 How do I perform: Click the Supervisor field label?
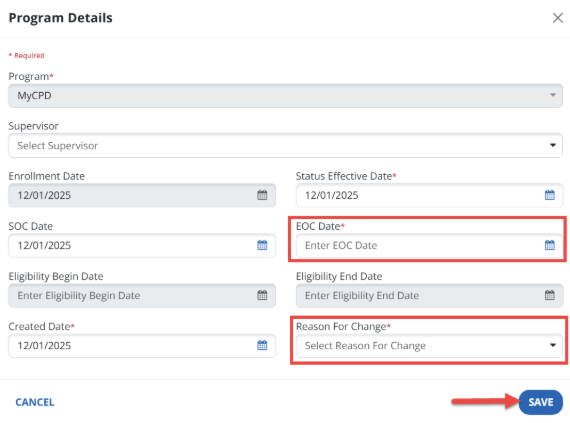click(33, 126)
